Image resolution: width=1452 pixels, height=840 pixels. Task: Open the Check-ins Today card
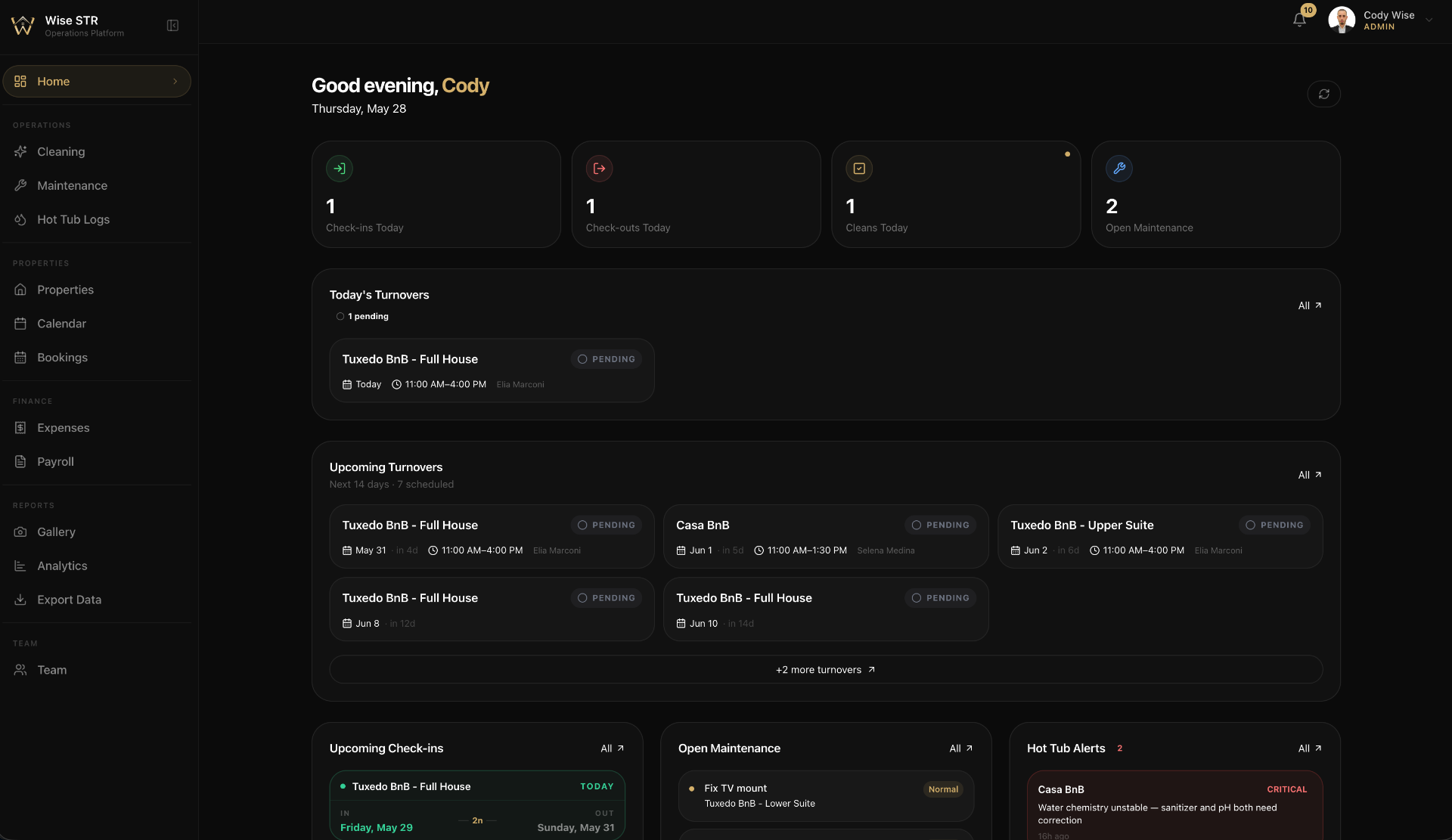pos(436,194)
